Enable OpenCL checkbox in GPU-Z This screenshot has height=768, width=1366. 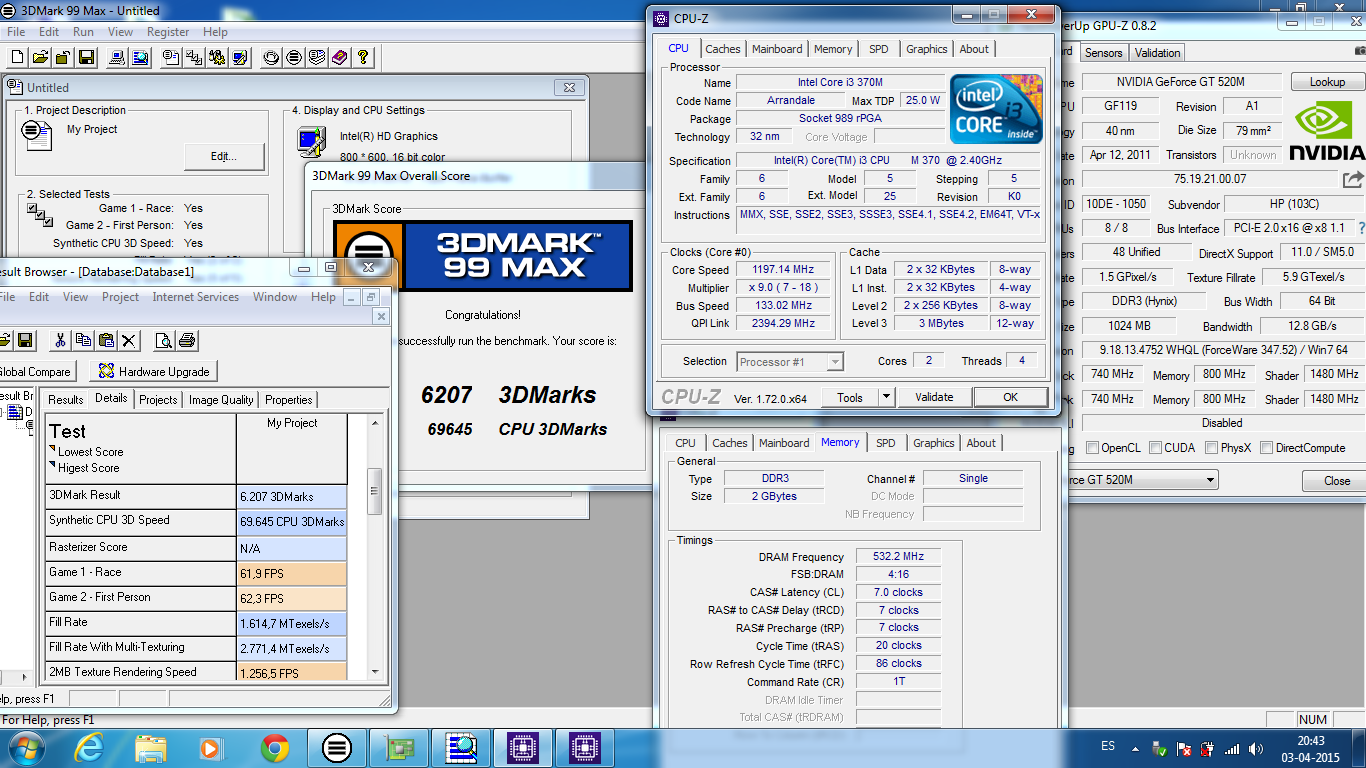(1092, 448)
